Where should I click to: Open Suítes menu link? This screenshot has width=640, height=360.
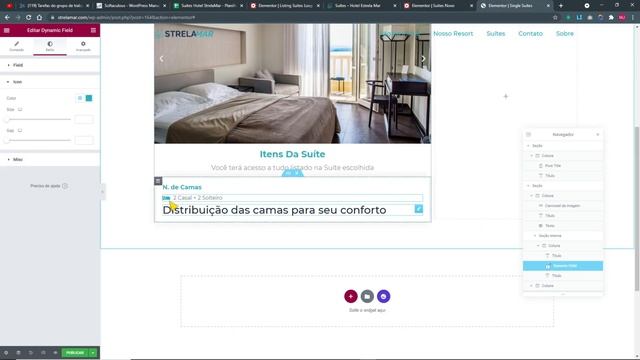[496, 33]
